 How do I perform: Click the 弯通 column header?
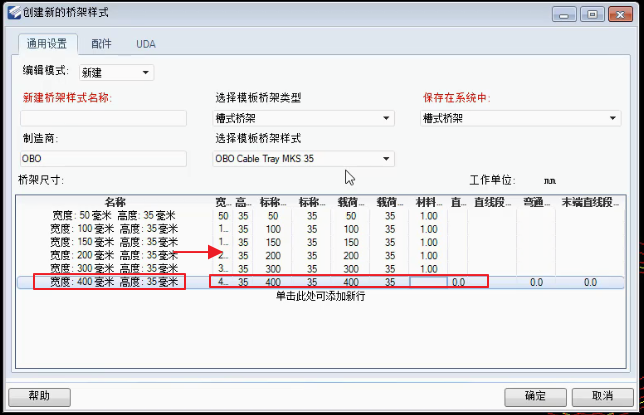536,202
